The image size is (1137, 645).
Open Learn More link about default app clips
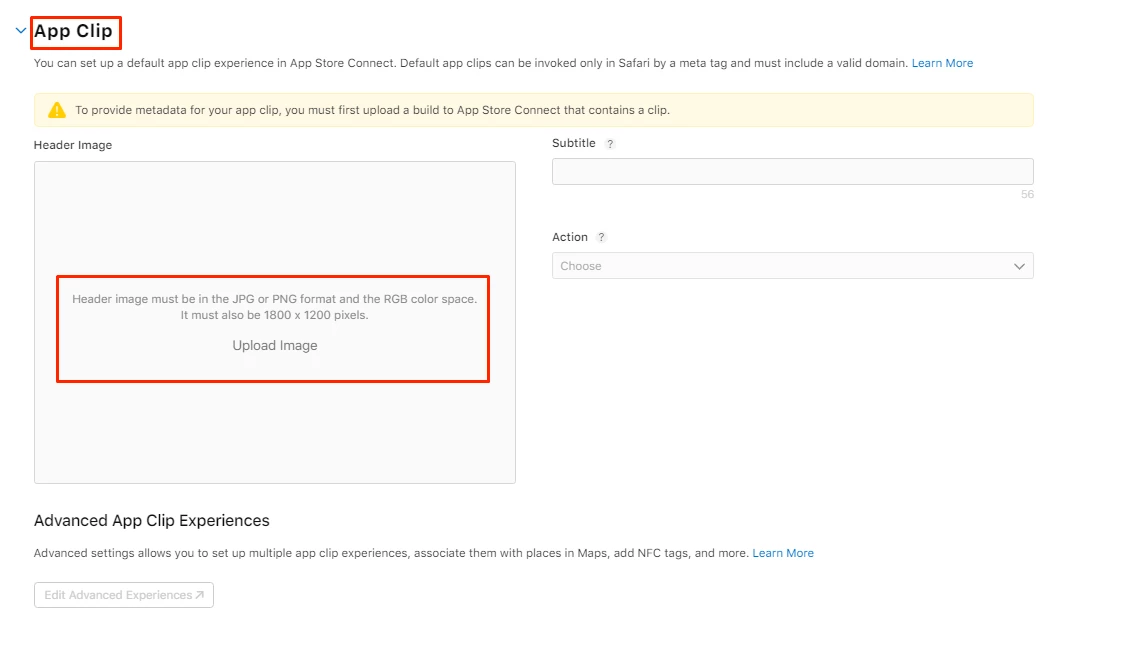point(942,63)
